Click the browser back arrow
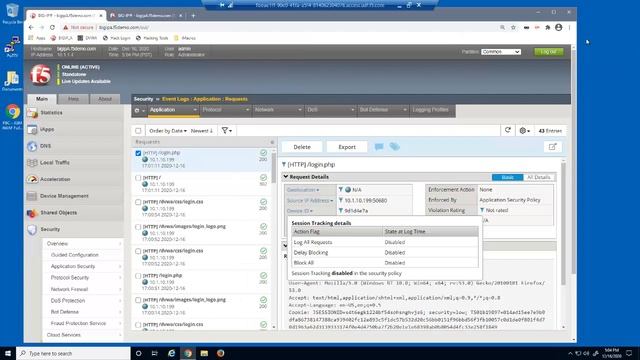 pos(31,27)
